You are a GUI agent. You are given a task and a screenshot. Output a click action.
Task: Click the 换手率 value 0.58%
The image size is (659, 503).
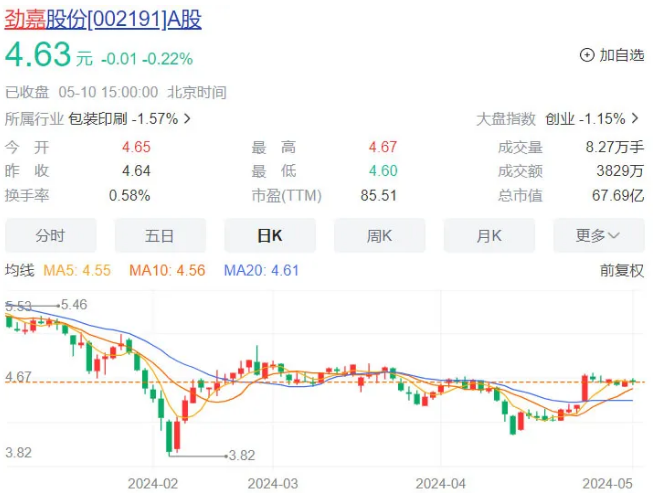click(129, 195)
